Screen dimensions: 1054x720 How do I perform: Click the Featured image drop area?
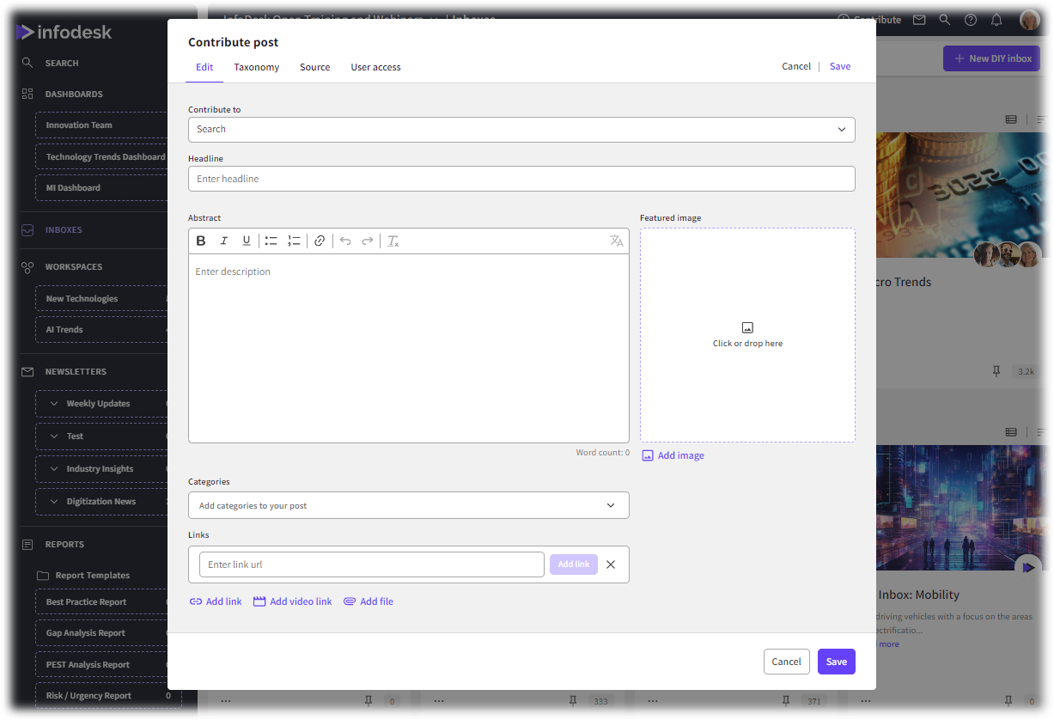click(747, 333)
